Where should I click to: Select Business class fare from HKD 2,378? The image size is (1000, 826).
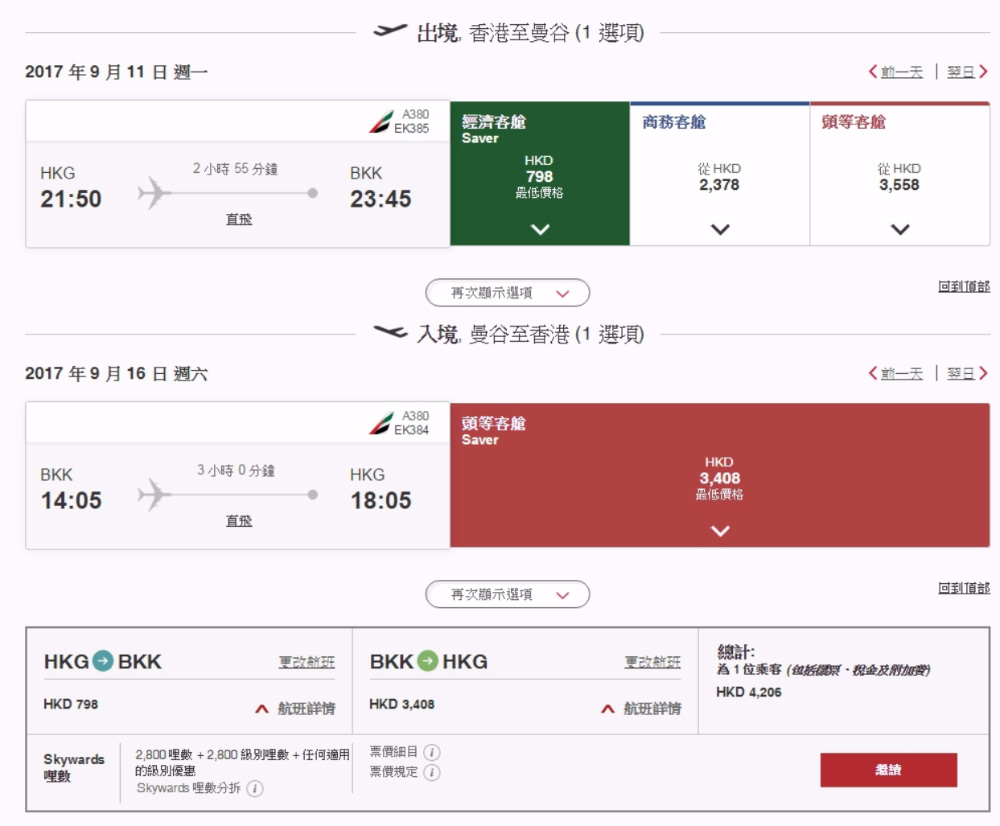(720, 176)
